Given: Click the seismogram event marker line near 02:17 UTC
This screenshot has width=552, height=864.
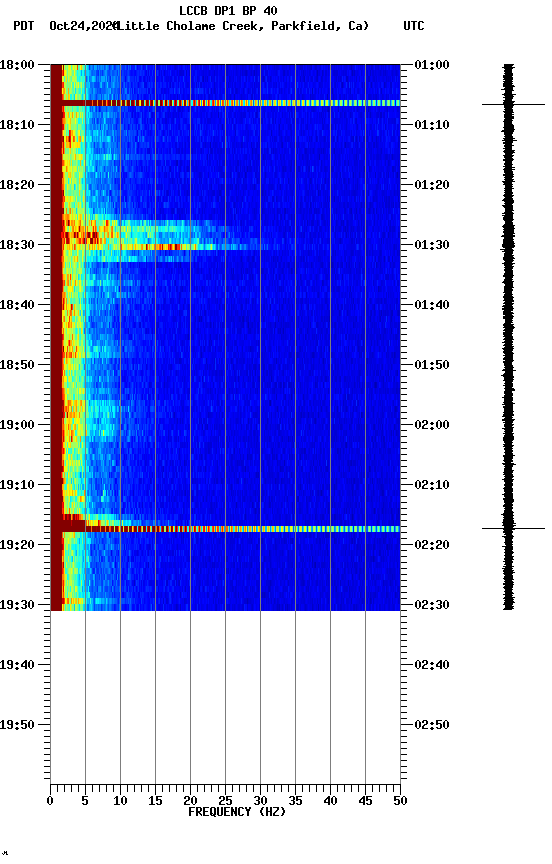Looking at the screenshot, I should coord(513,528).
